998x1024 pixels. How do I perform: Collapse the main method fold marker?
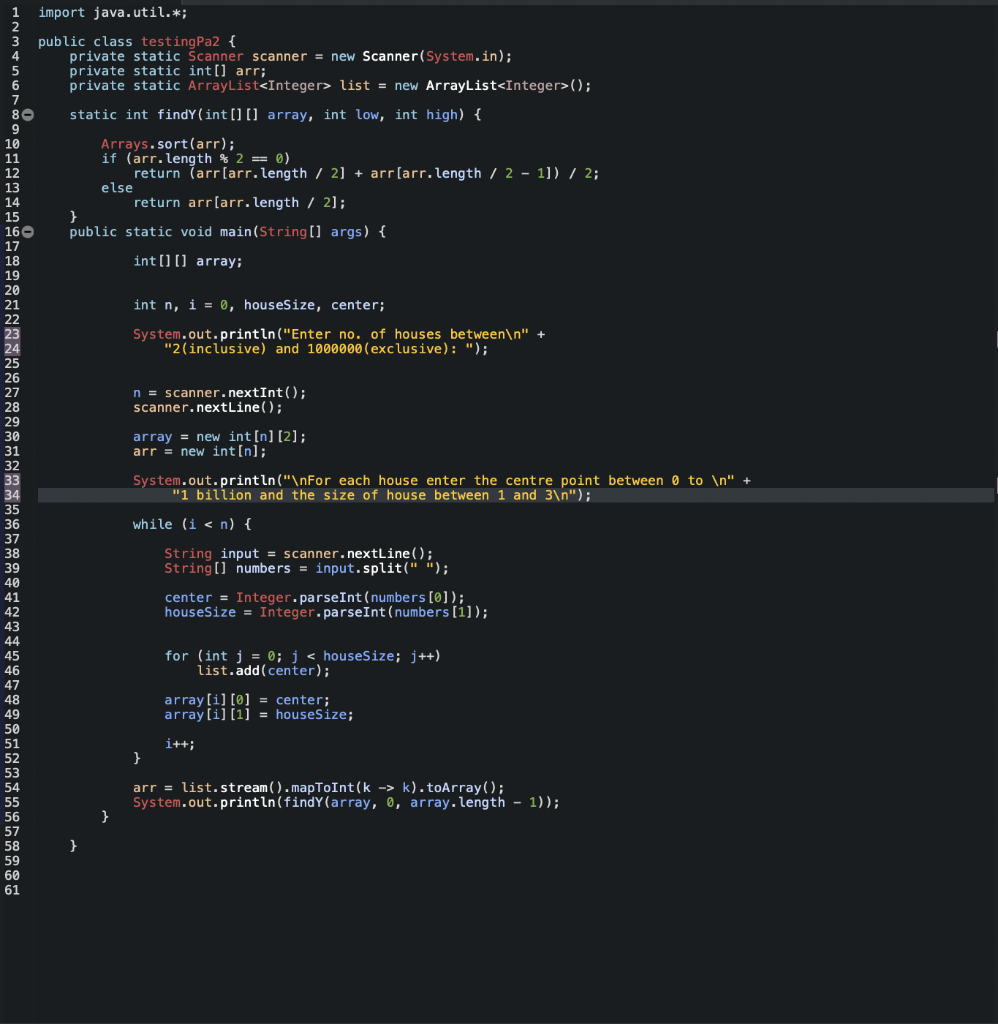(27, 232)
